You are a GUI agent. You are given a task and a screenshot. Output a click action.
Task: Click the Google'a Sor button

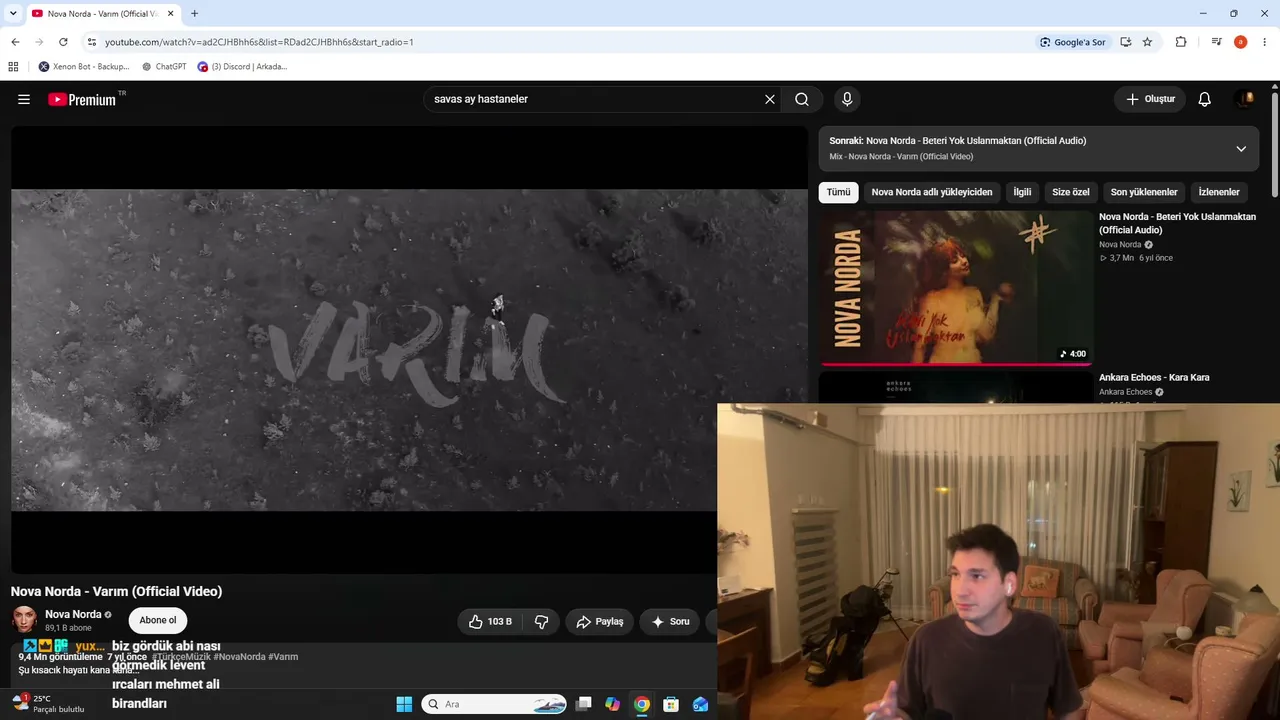click(x=1072, y=42)
